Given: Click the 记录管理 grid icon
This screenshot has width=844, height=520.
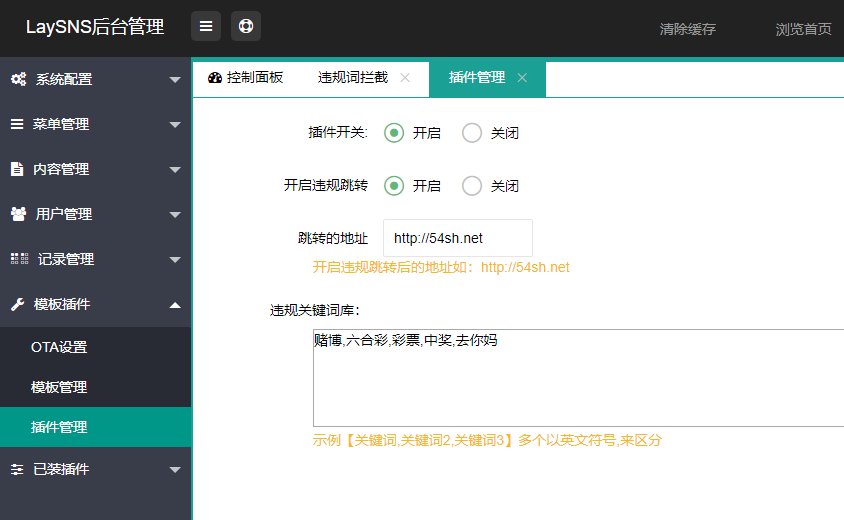Looking at the screenshot, I should click(x=19, y=259).
